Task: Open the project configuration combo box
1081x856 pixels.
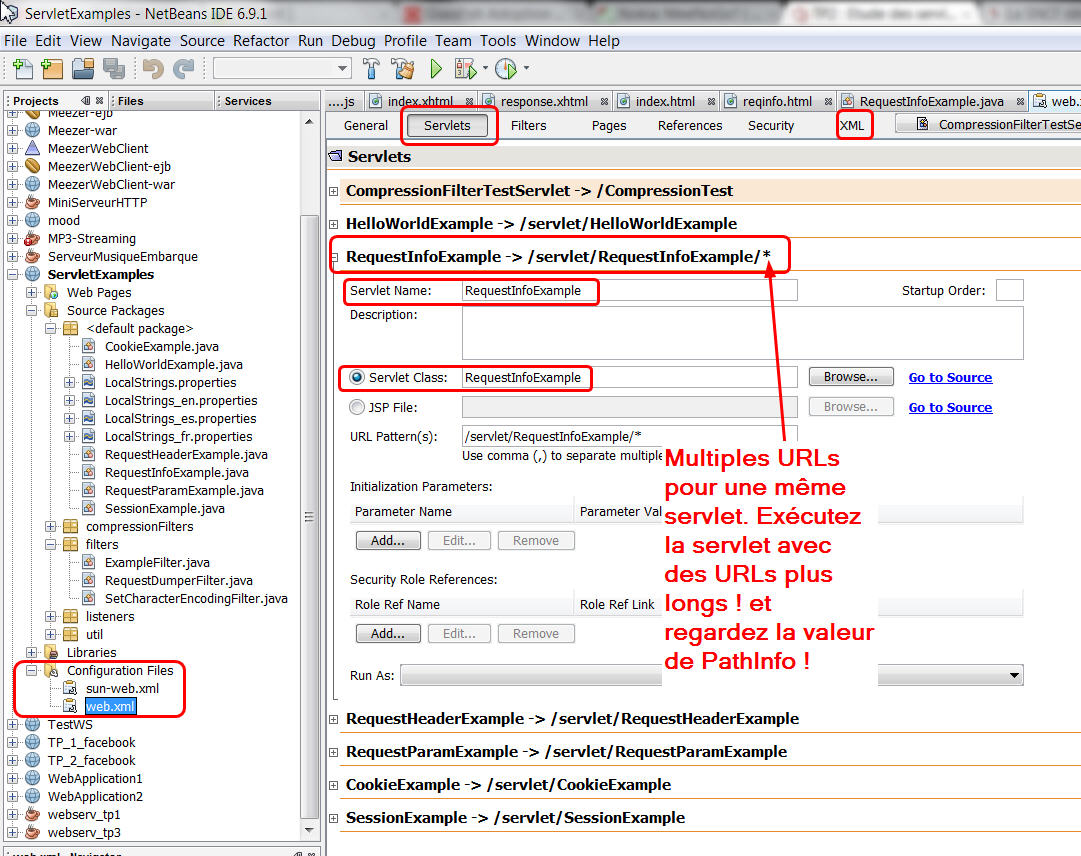Action: 282,68
